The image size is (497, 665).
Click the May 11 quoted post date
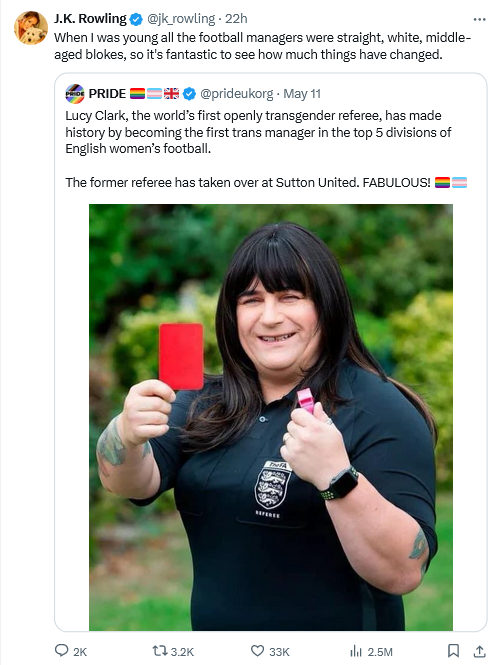(x=302, y=94)
